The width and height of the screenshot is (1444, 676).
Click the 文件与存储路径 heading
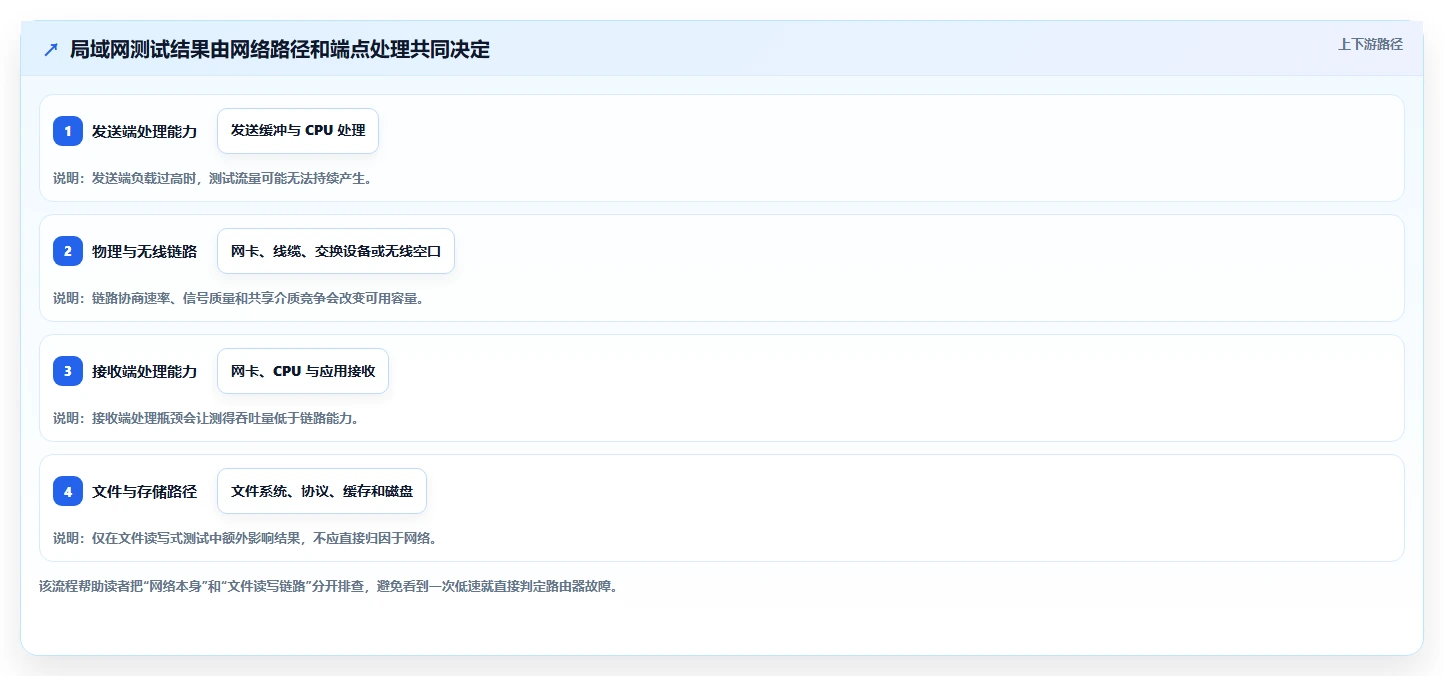coord(145,491)
